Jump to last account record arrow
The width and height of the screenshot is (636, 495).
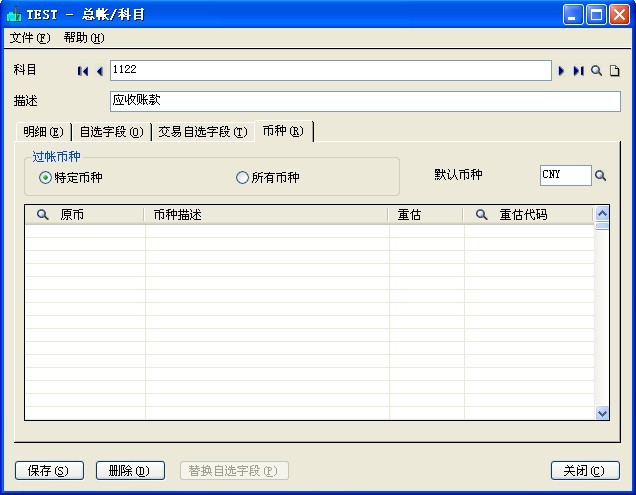pos(578,71)
